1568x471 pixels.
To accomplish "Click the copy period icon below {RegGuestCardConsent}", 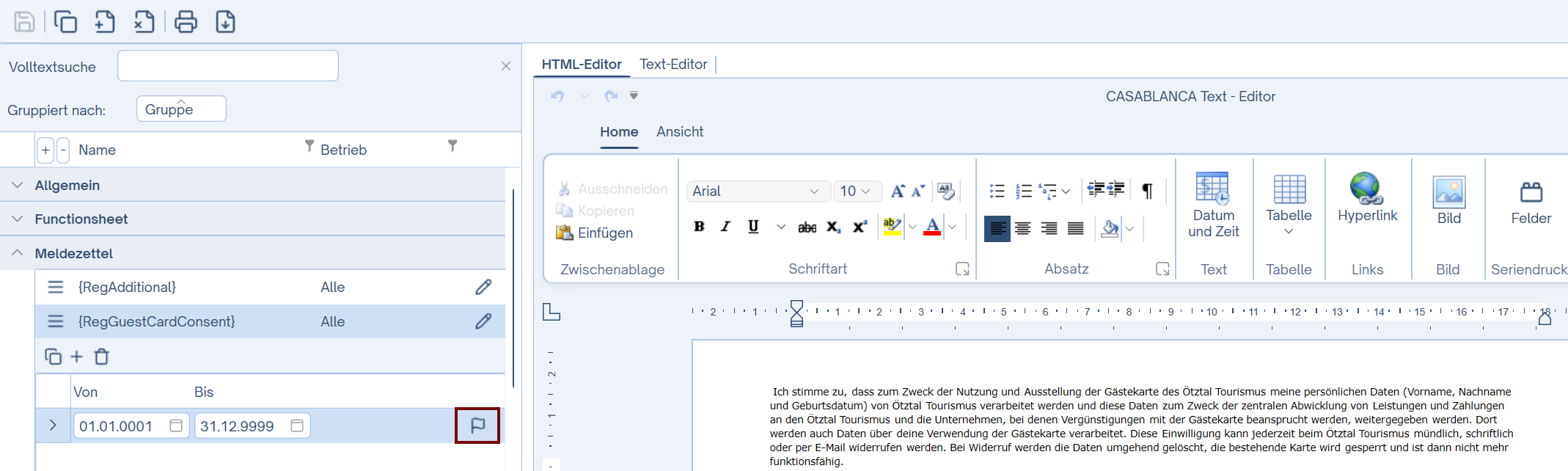I will 53,357.
